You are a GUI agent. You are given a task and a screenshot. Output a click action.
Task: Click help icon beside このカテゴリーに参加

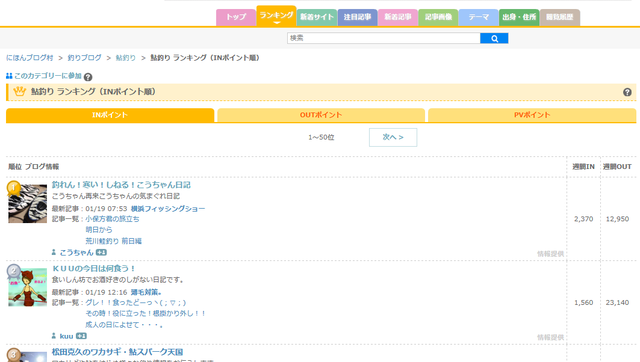88,77
